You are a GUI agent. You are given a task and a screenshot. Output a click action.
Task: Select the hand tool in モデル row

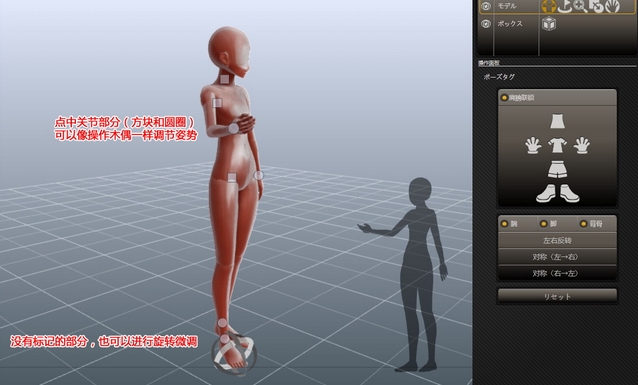(x=612, y=6)
